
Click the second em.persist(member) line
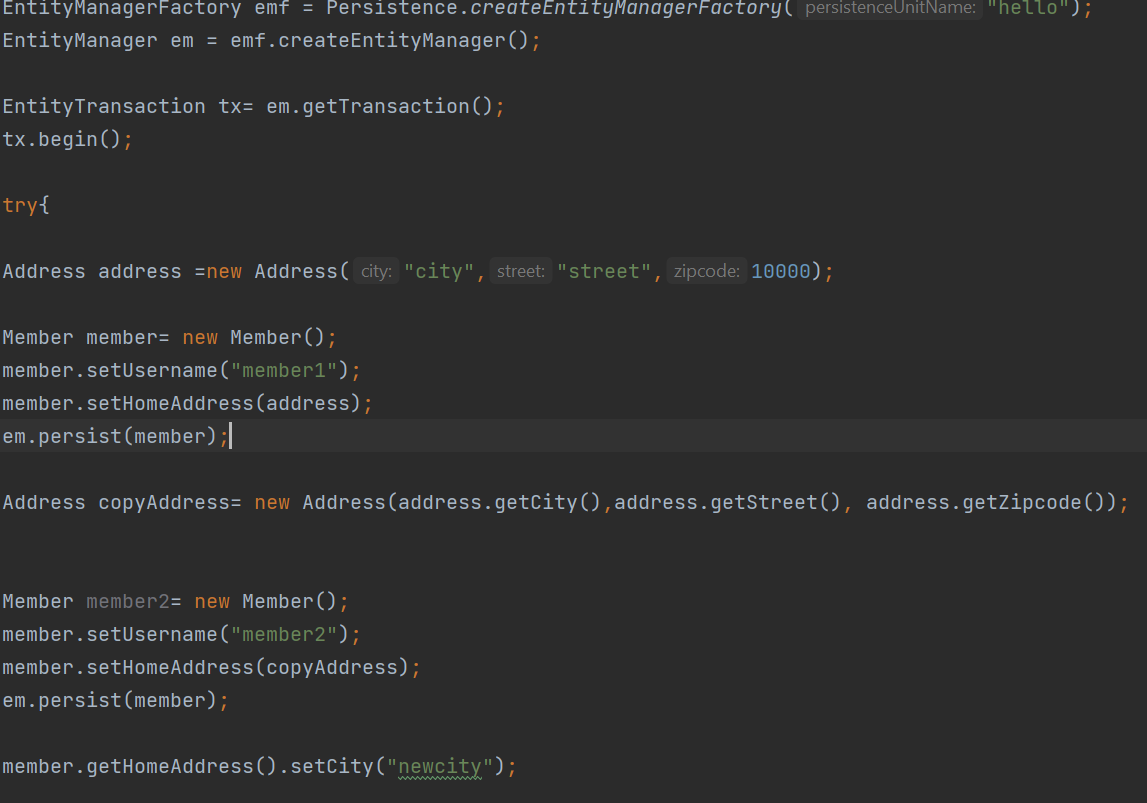pos(116,701)
